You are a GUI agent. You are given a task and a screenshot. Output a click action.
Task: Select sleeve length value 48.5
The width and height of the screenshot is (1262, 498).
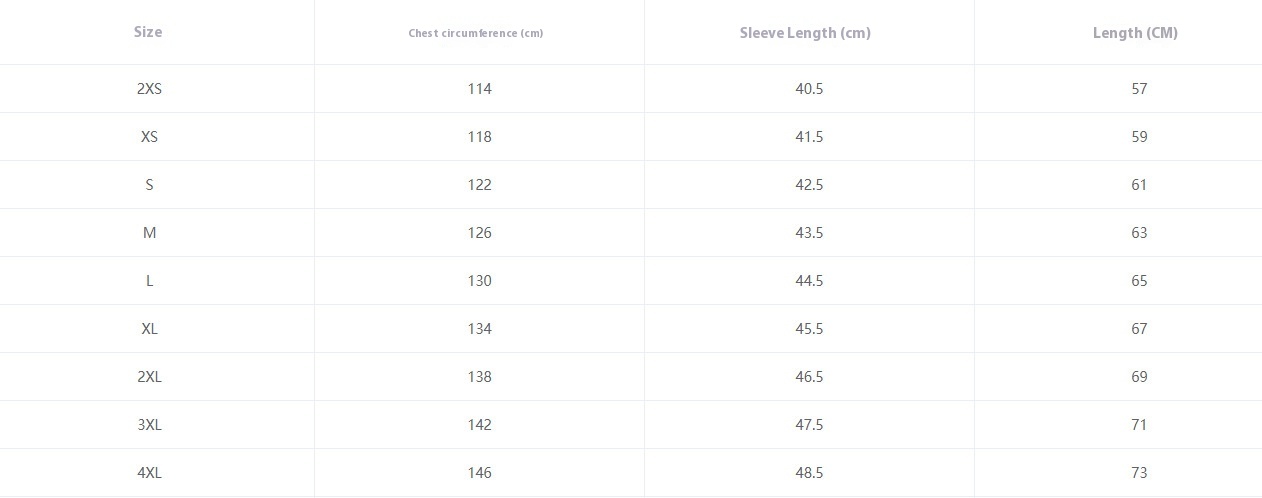[x=809, y=473]
